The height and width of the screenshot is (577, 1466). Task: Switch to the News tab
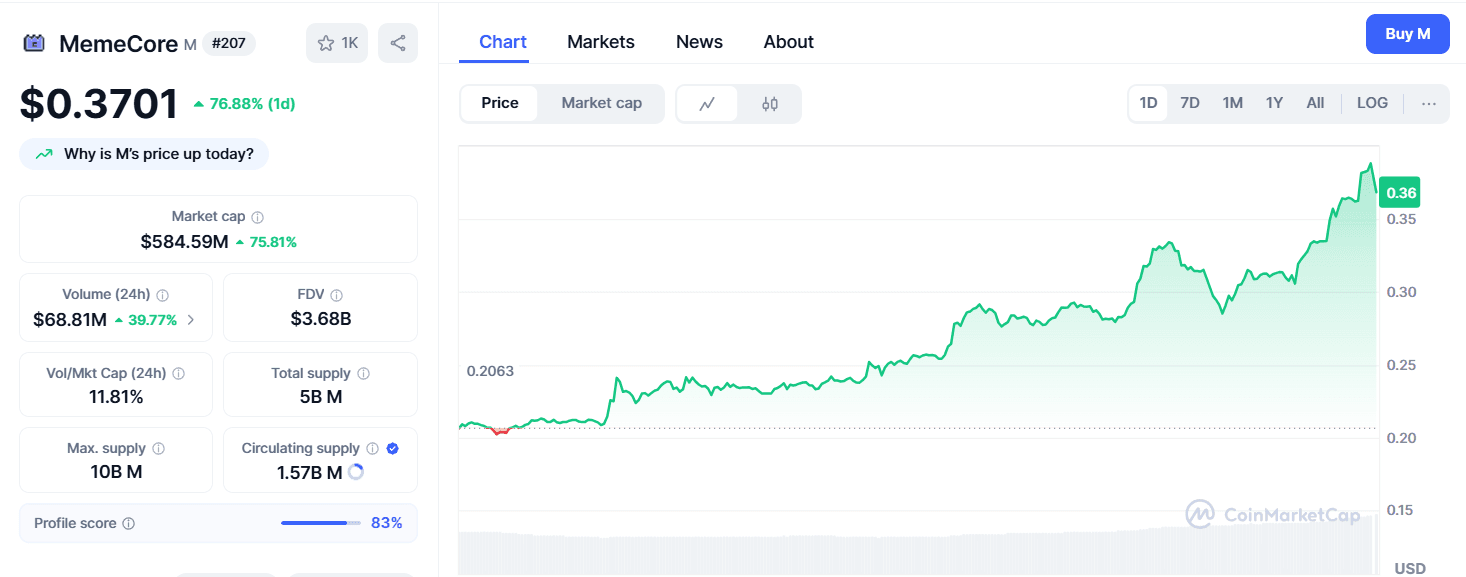point(699,42)
